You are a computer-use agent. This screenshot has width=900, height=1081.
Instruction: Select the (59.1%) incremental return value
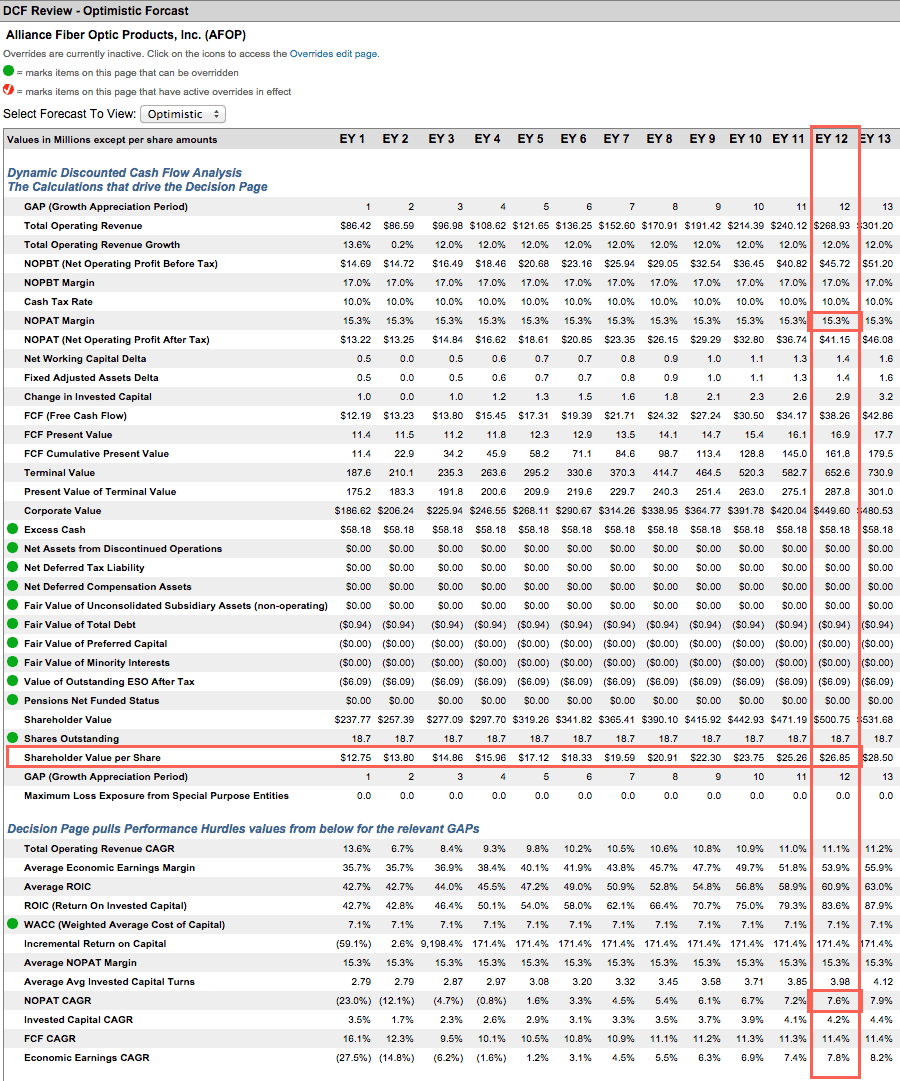(x=353, y=943)
